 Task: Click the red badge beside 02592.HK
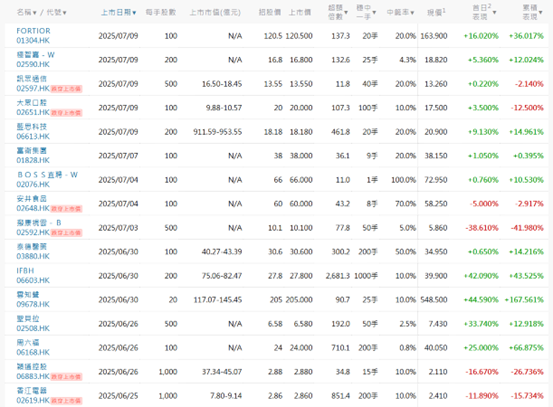(66, 232)
